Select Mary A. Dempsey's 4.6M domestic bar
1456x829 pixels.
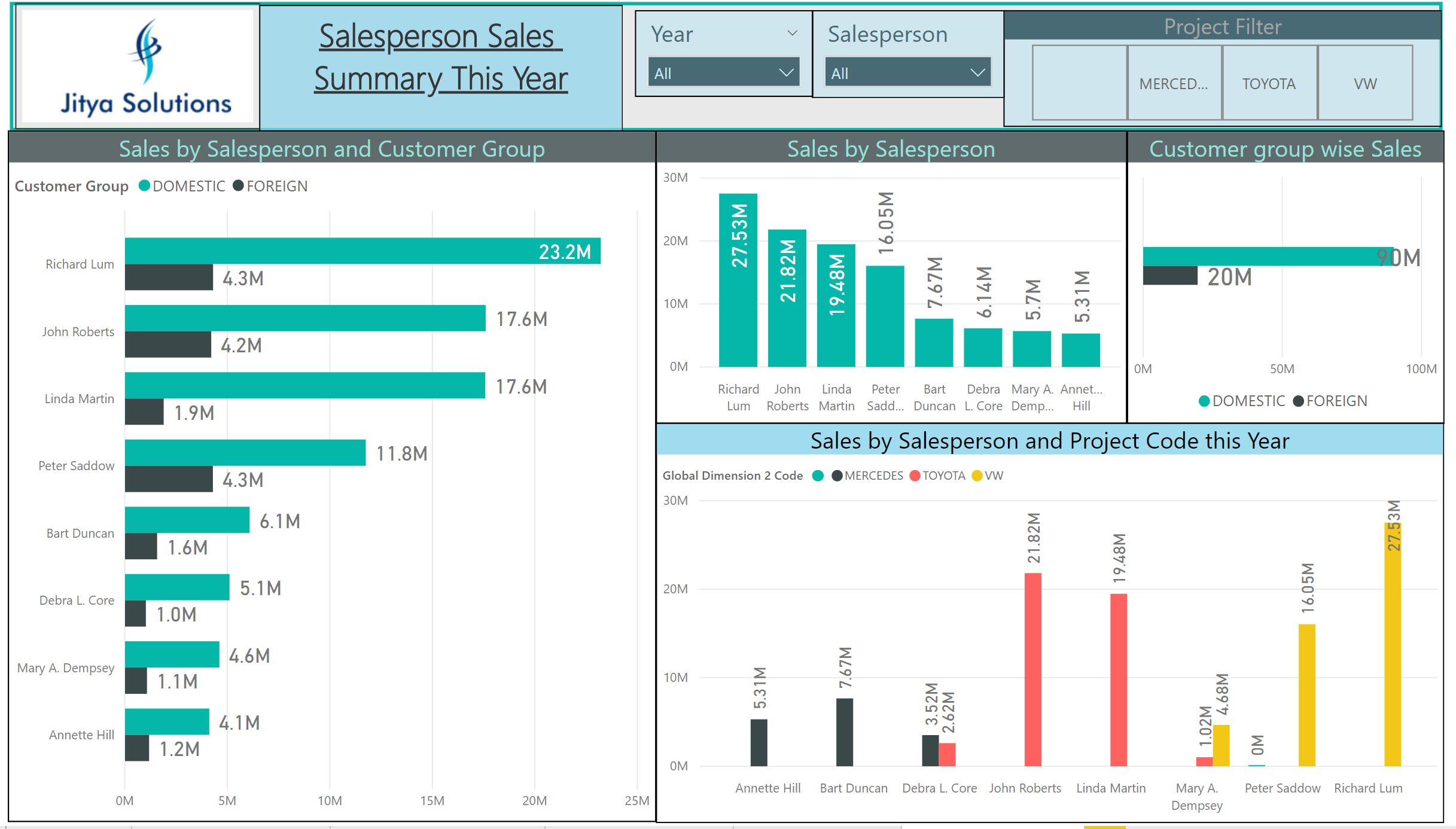172,654
